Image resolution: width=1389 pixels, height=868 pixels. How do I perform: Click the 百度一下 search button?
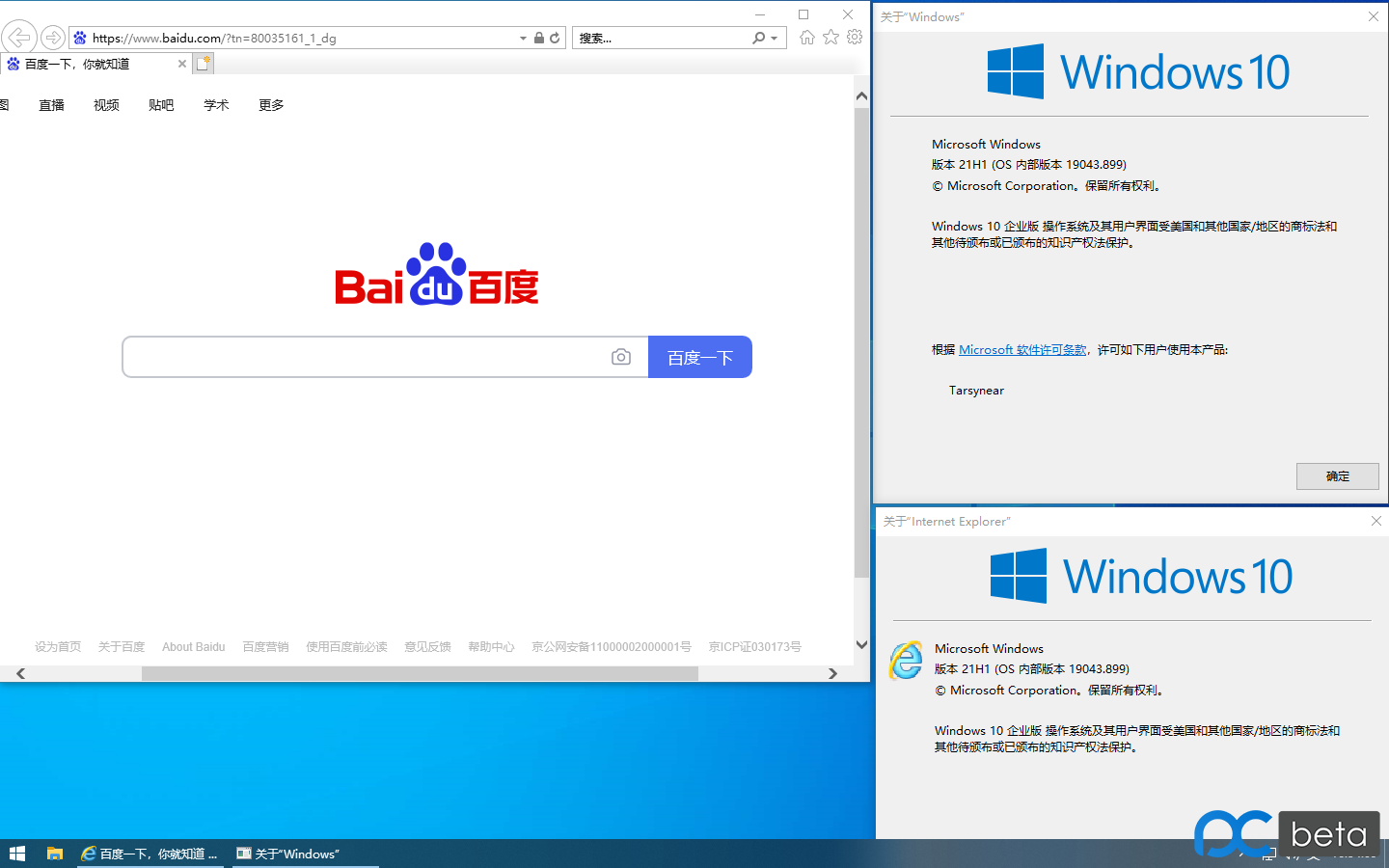pos(700,357)
